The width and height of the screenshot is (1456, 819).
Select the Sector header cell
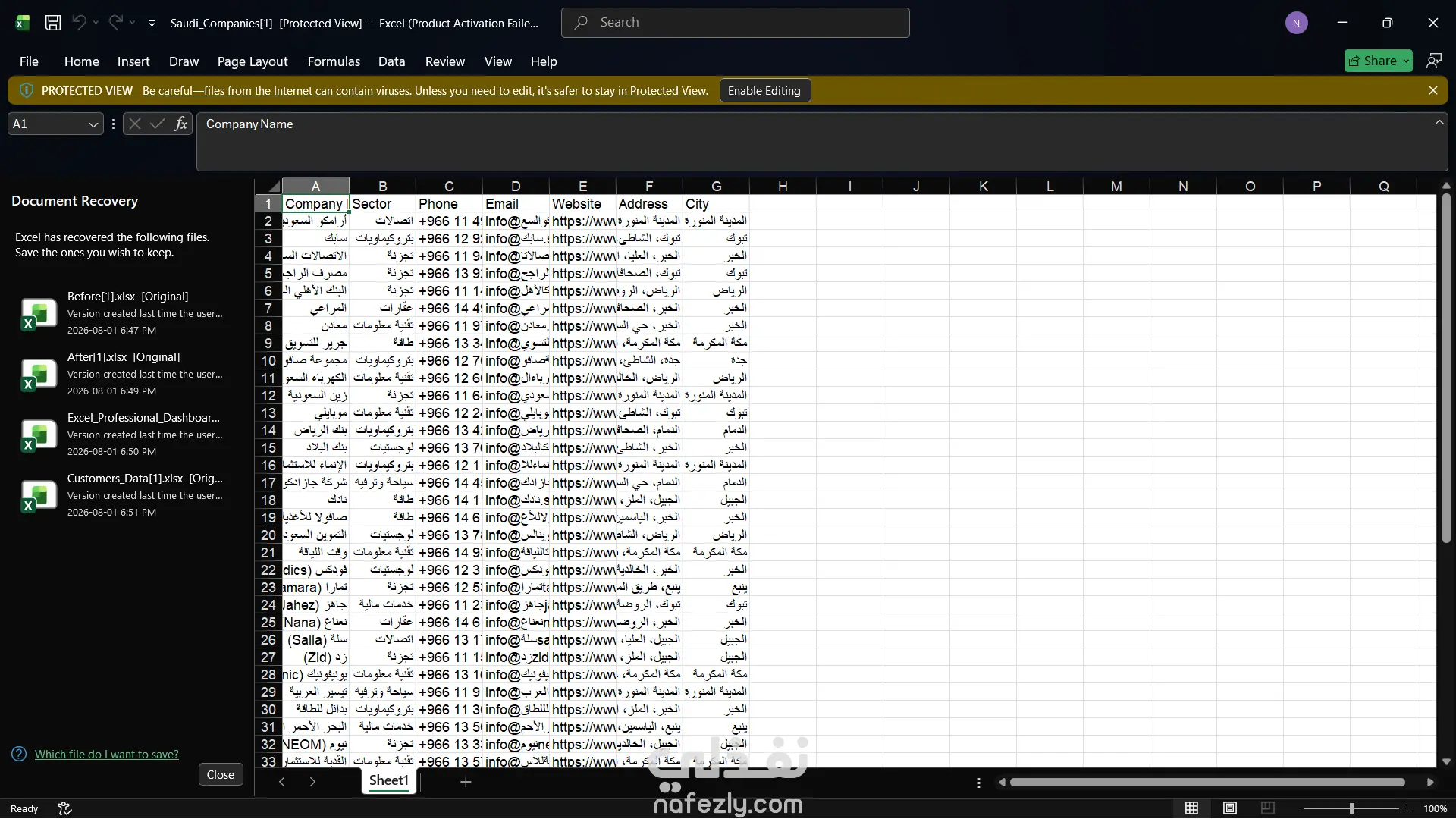tap(382, 204)
